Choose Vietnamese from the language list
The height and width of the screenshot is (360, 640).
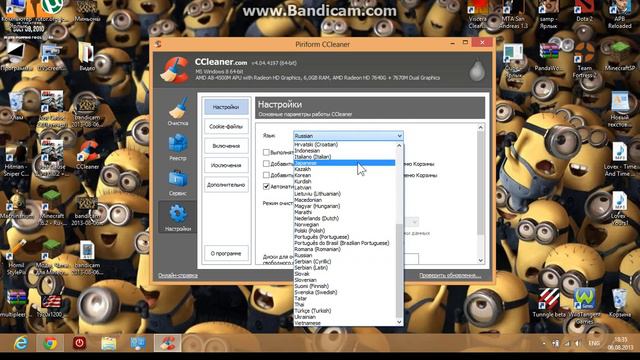click(x=344, y=323)
